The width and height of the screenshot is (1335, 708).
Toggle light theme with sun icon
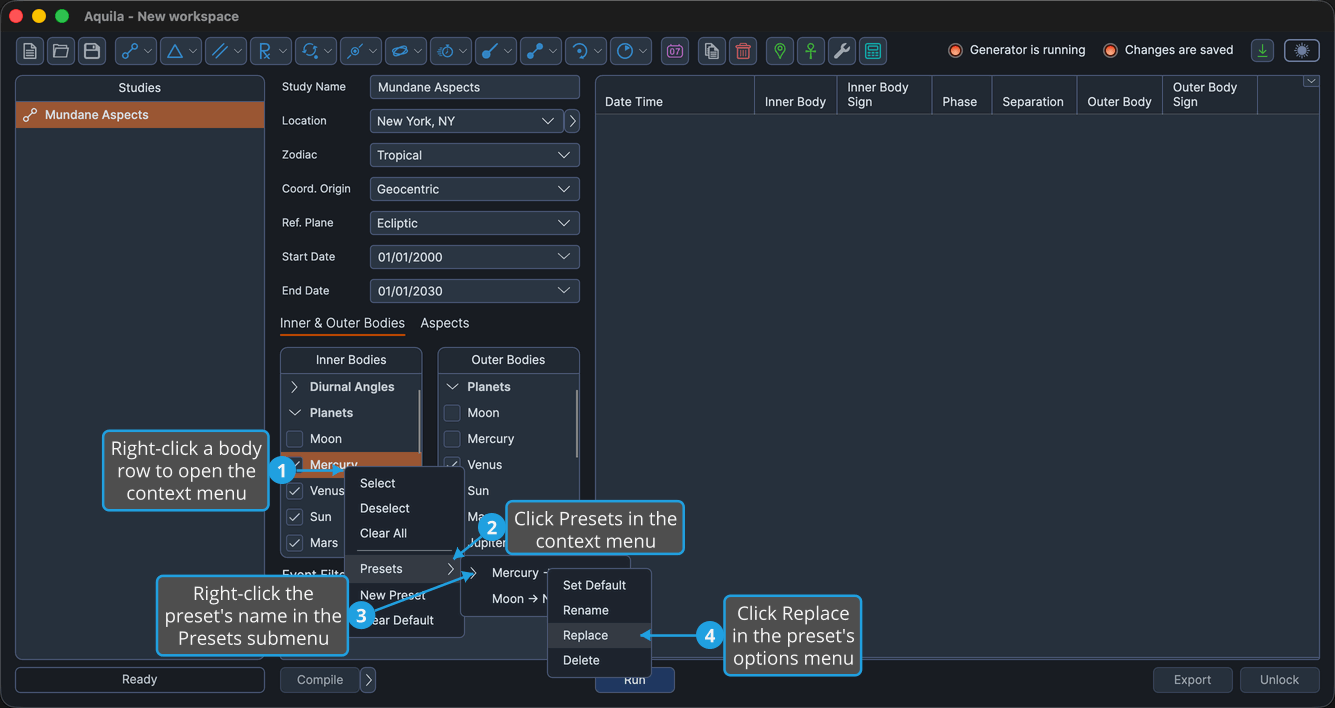click(1302, 51)
